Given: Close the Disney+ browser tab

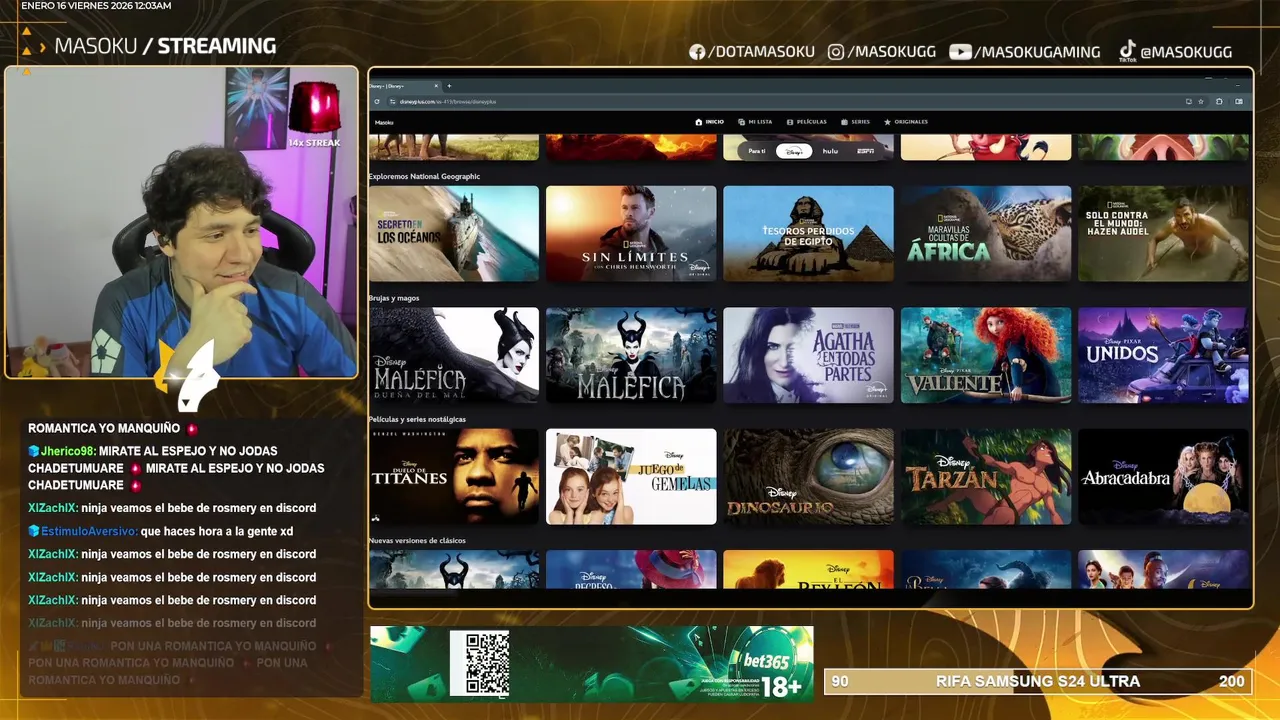Looking at the screenshot, I should coord(436,86).
